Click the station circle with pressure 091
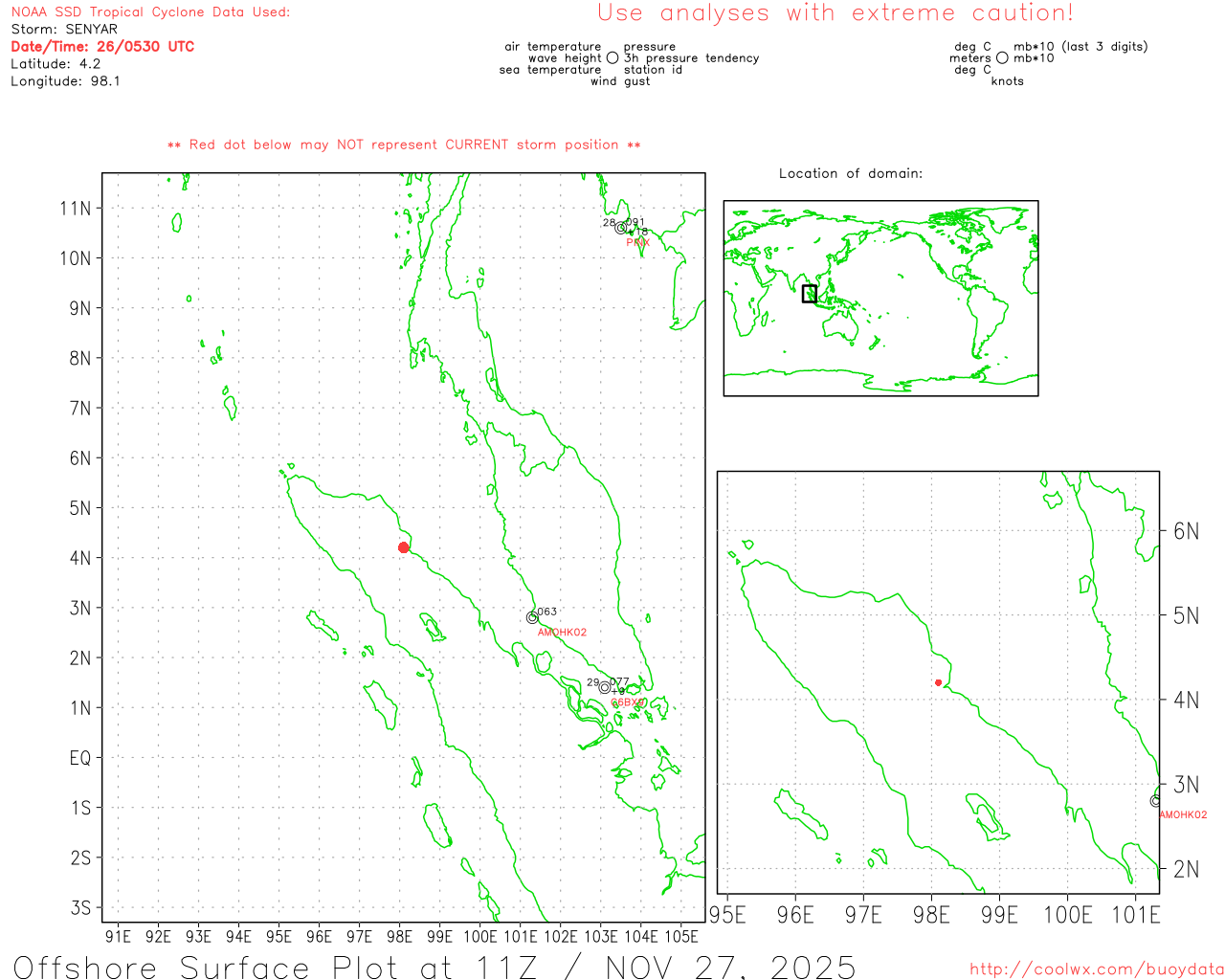Image resolution: width=1225 pixels, height=980 pixels. coord(620,228)
